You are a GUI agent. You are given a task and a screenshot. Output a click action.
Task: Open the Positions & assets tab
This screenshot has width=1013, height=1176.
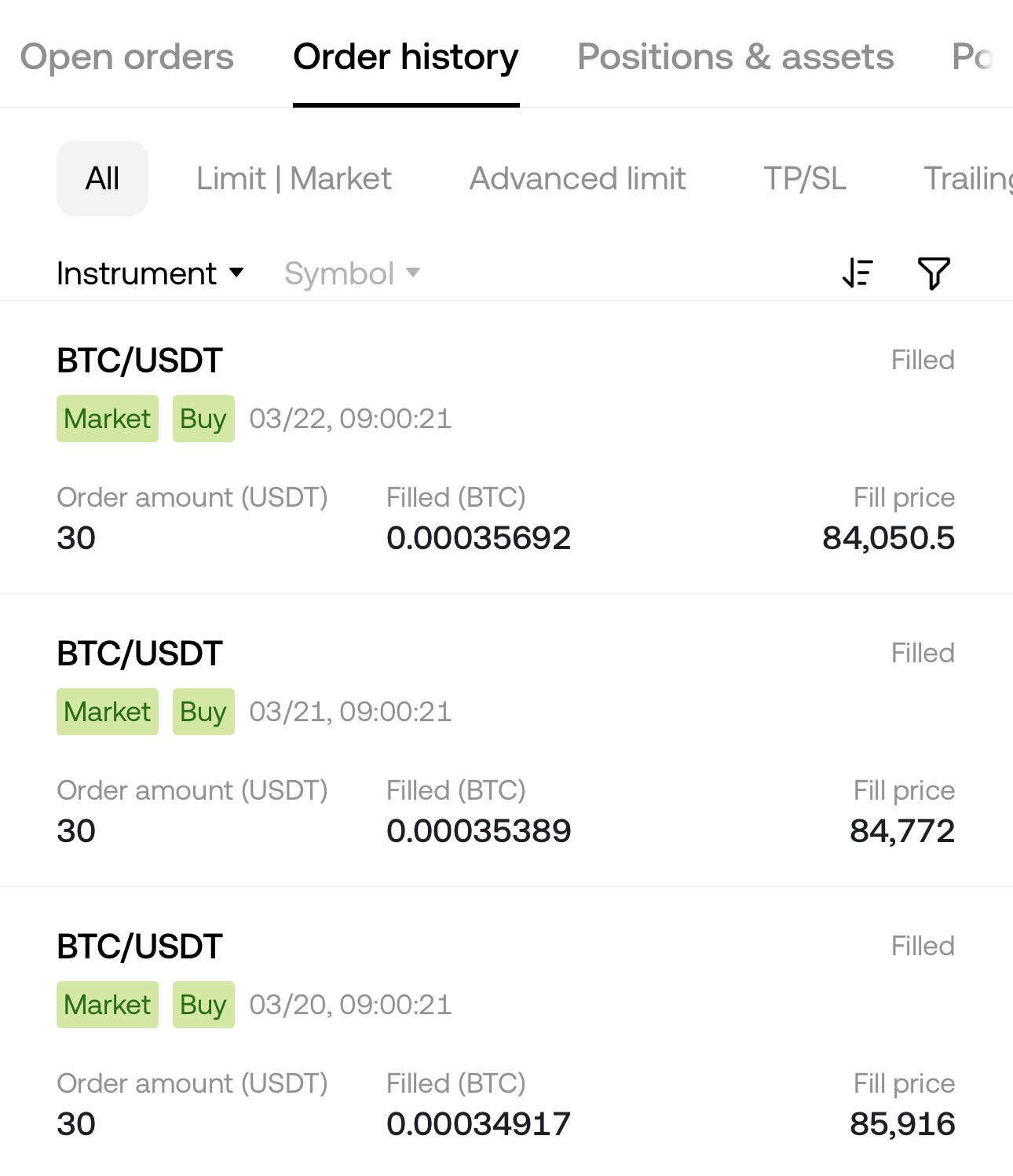(x=735, y=57)
